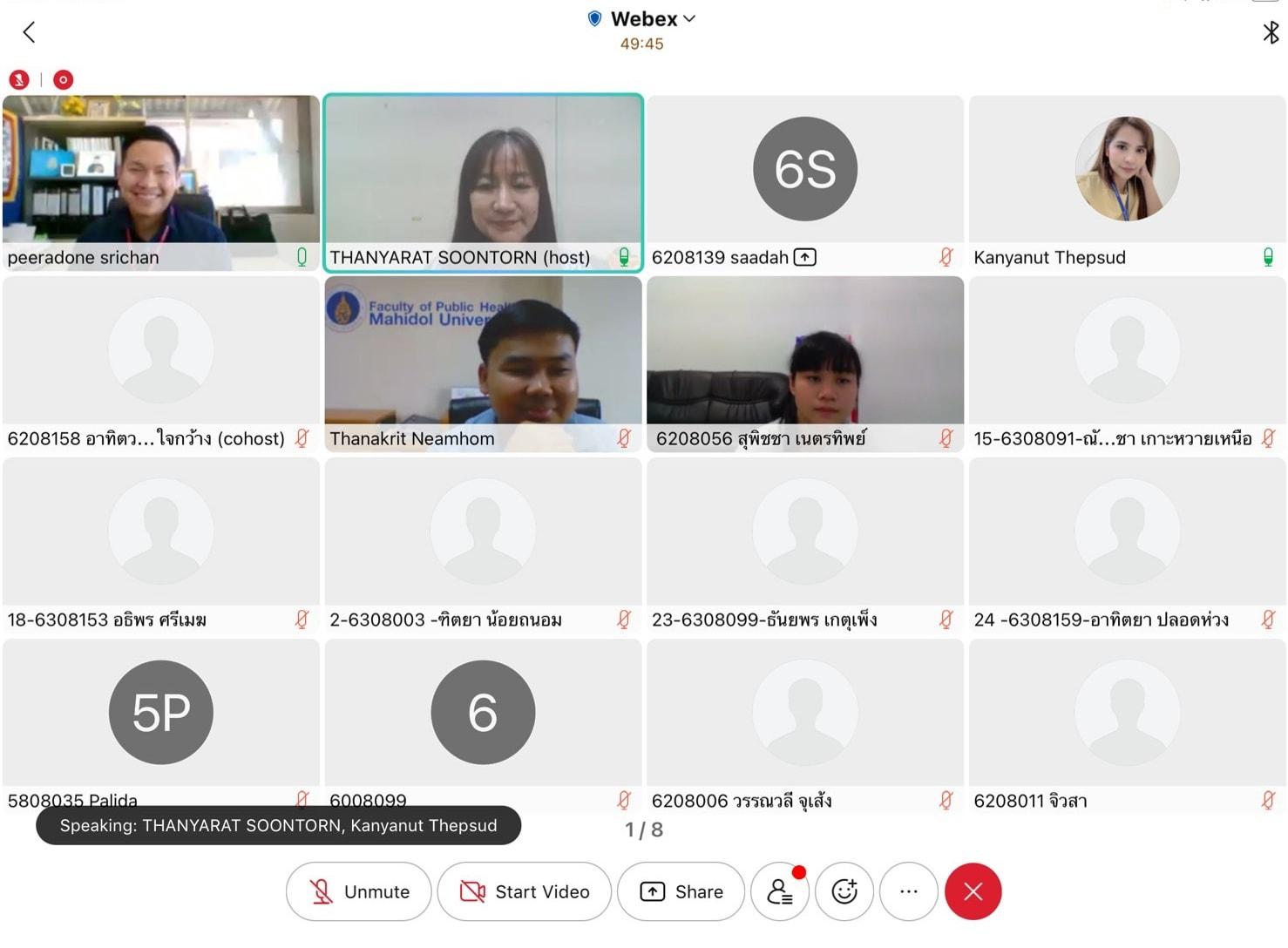Select the 2-6308003 participant tile
Image resolution: width=1288 pixels, height=948 pixels.
click(484, 545)
